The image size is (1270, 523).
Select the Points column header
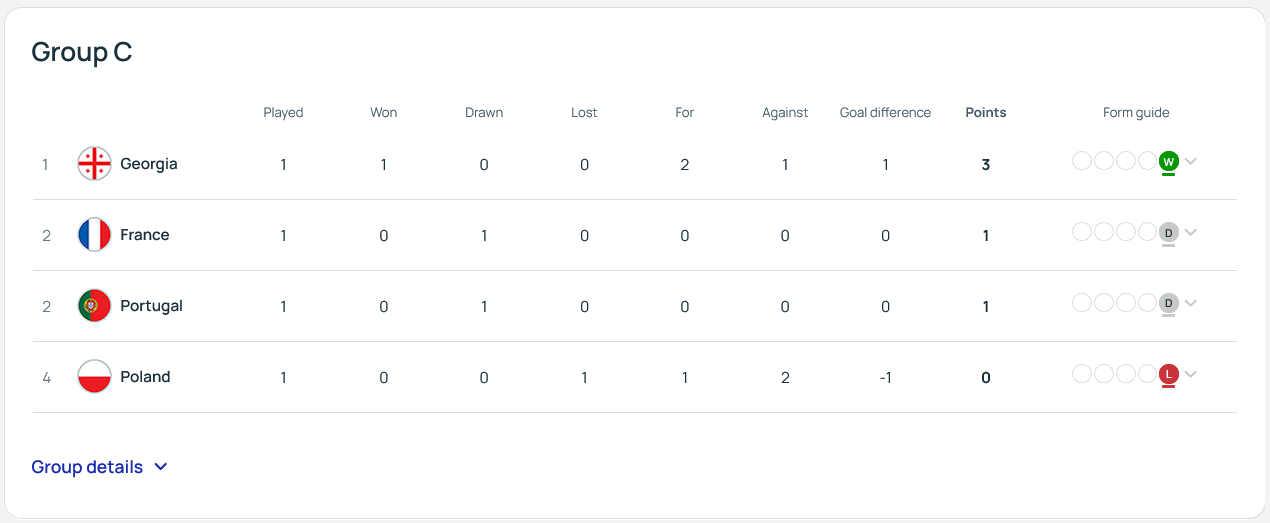click(x=986, y=113)
